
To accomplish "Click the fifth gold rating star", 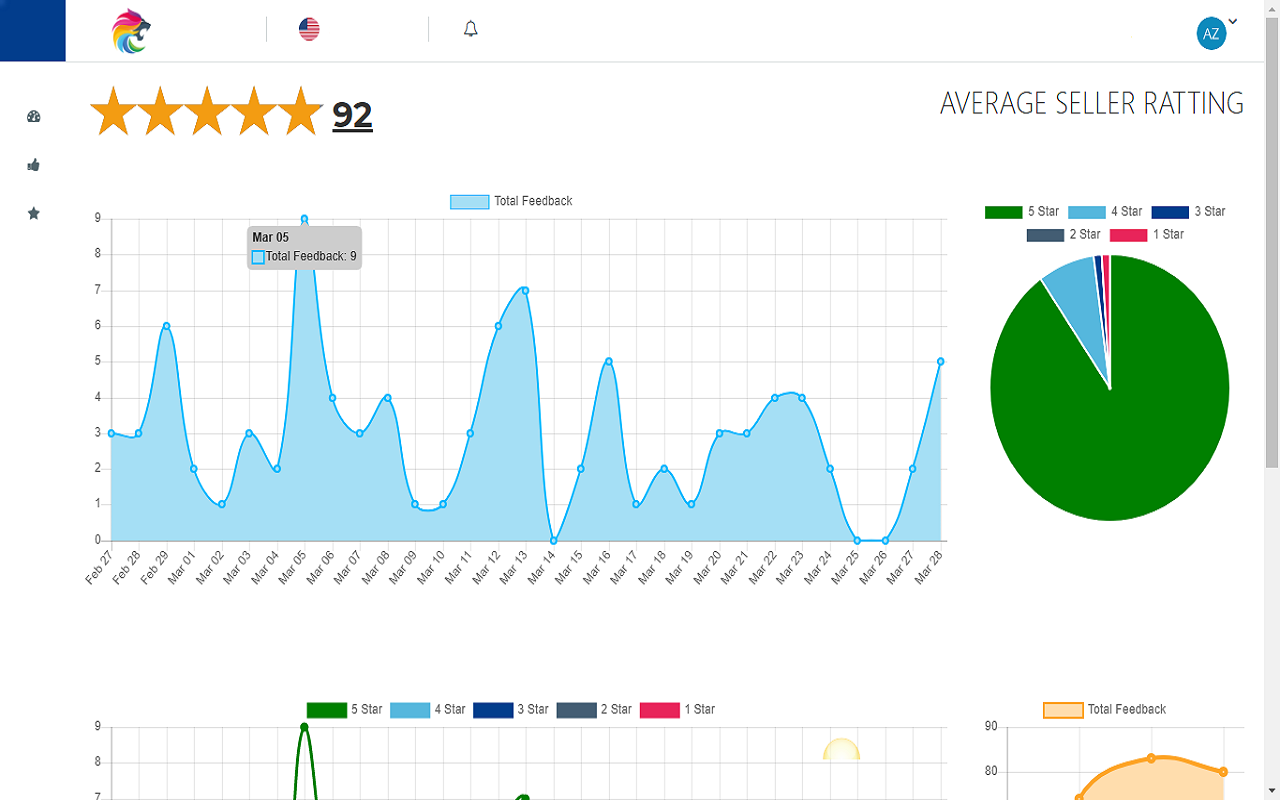I will [x=300, y=111].
